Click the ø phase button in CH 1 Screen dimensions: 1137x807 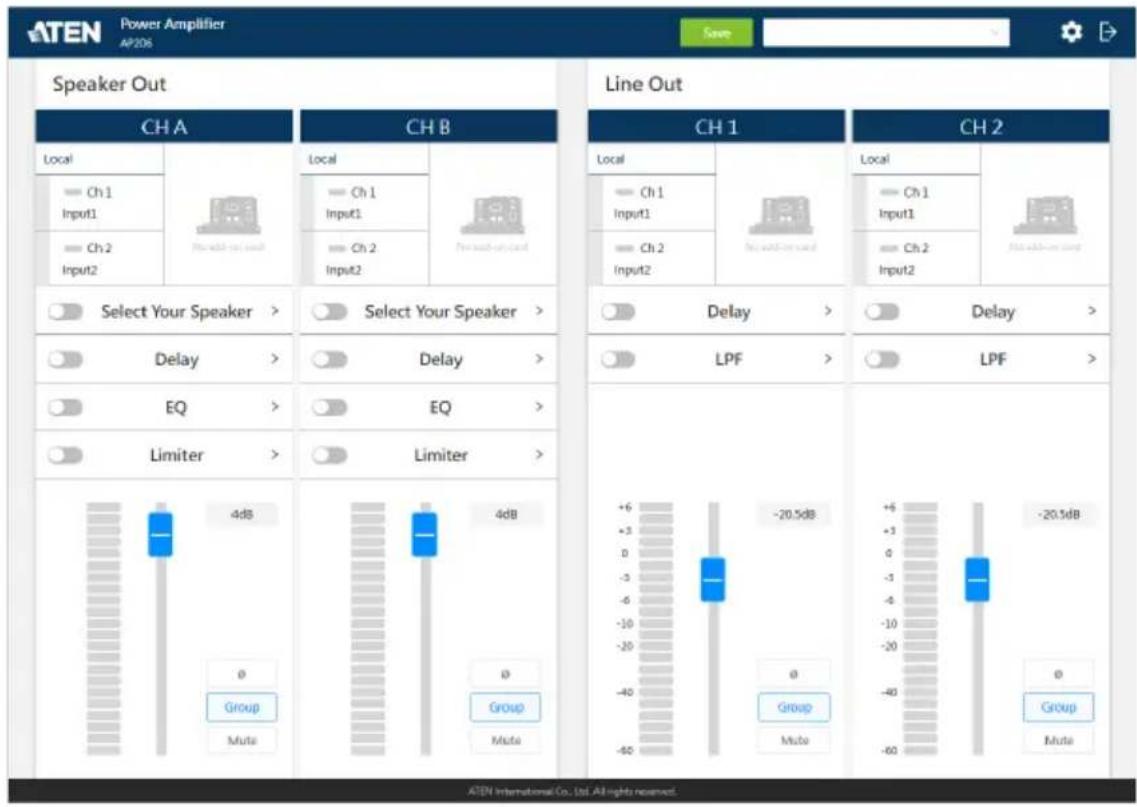pos(794,674)
